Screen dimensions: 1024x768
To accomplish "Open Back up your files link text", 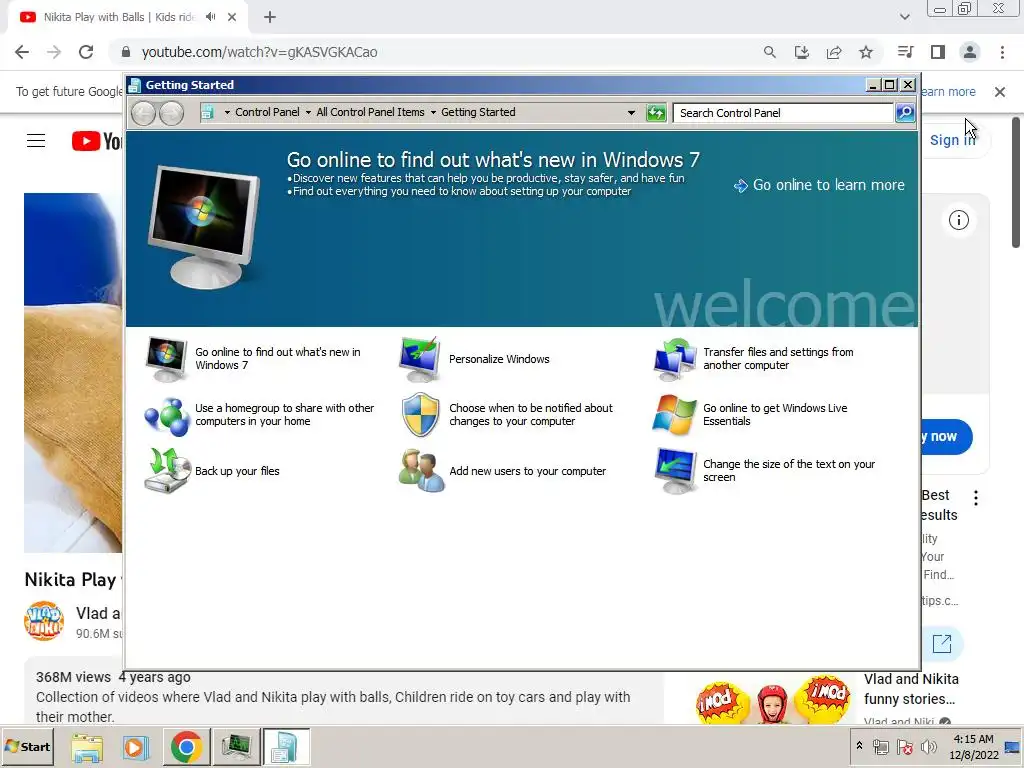I will (237, 471).
